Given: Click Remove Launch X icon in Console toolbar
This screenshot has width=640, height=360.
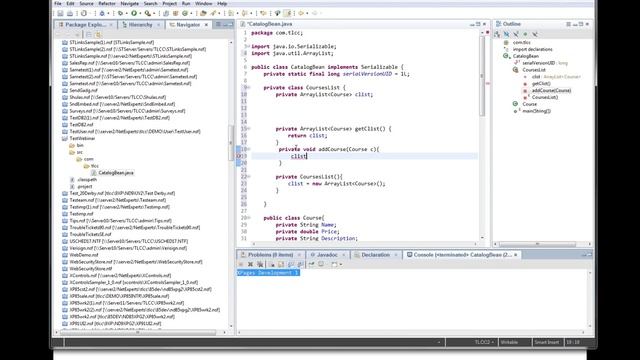Looking at the screenshot, I should 251,264.
